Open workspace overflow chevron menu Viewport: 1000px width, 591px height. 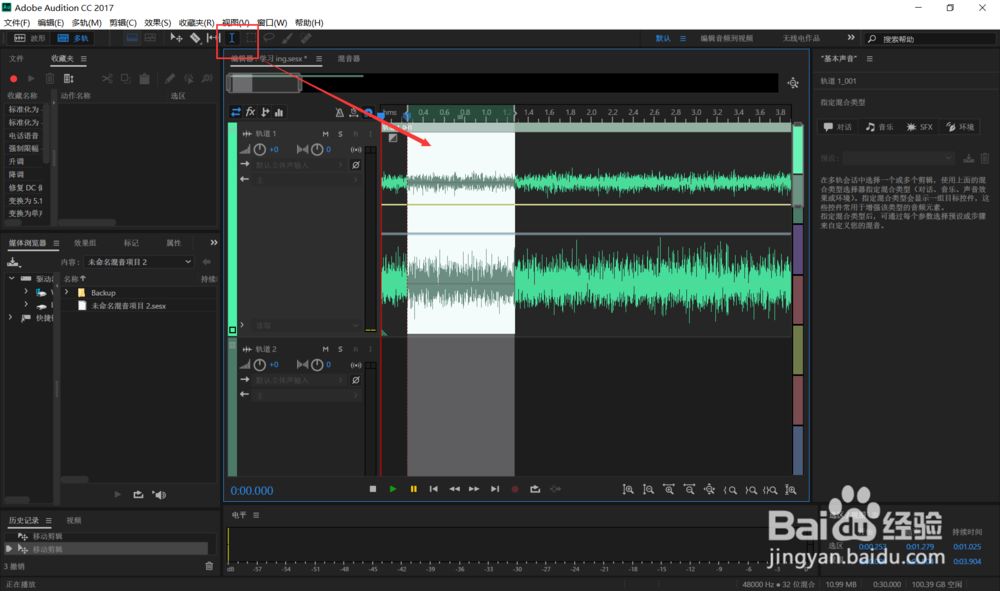tap(851, 38)
